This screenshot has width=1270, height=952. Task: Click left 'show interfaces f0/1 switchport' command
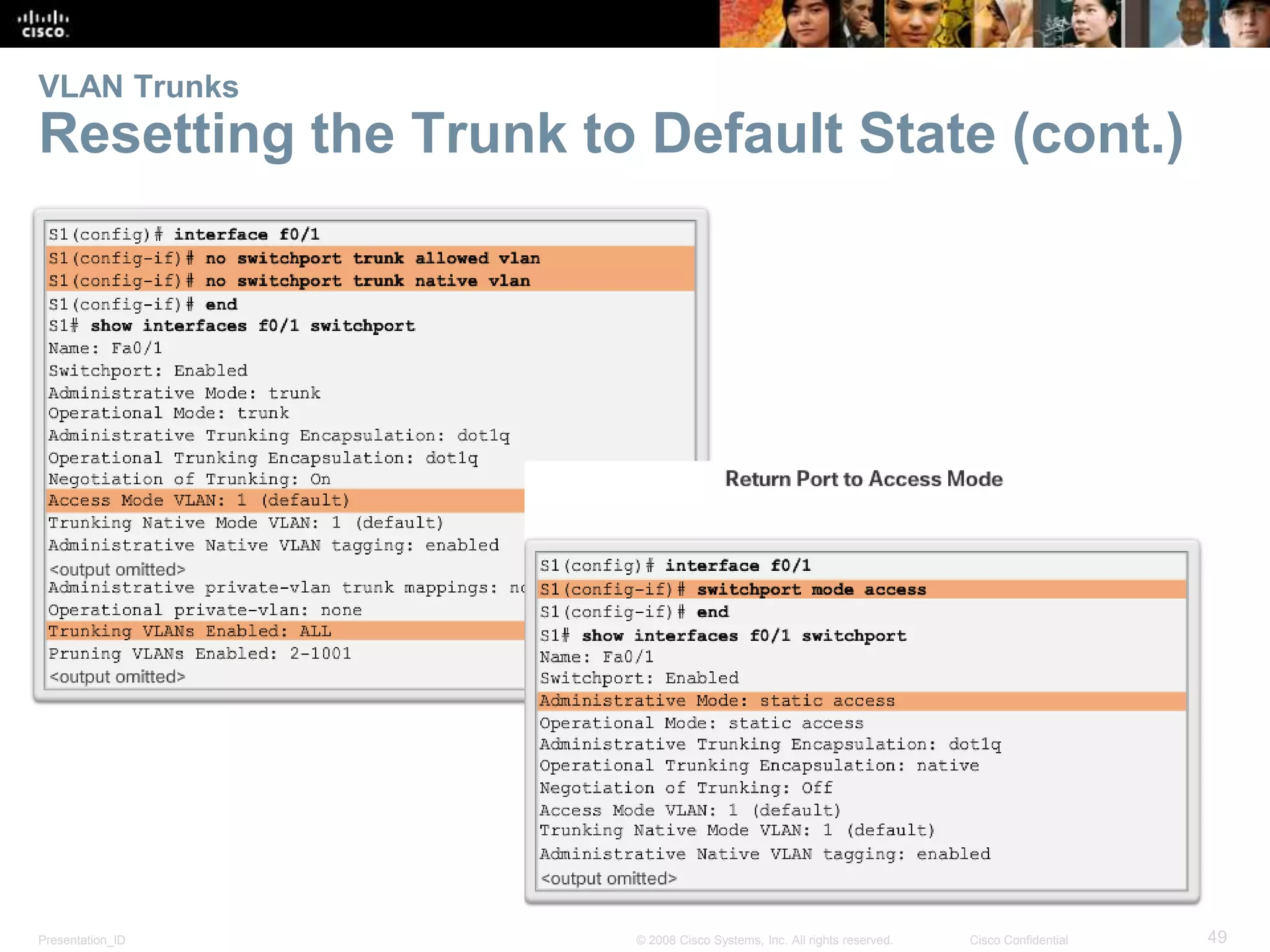tap(252, 326)
